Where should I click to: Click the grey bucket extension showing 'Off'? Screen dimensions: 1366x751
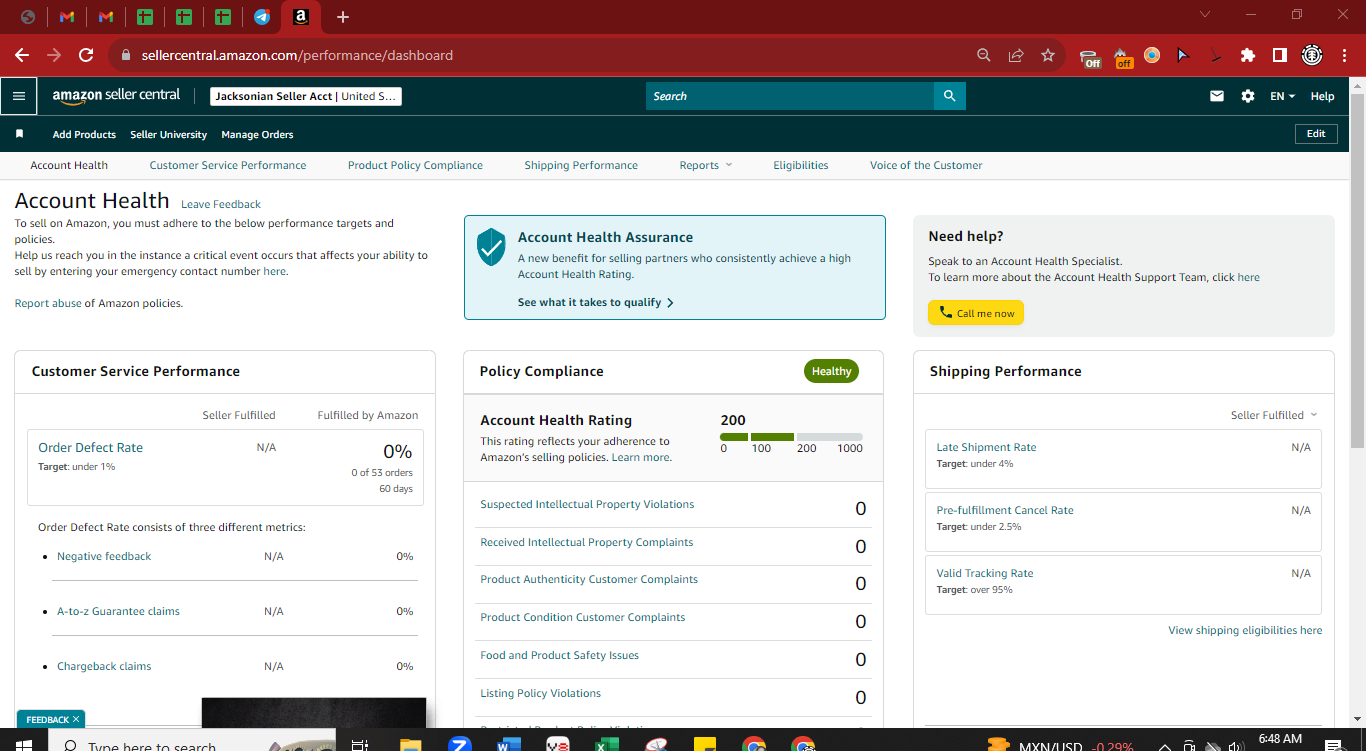(1091, 57)
